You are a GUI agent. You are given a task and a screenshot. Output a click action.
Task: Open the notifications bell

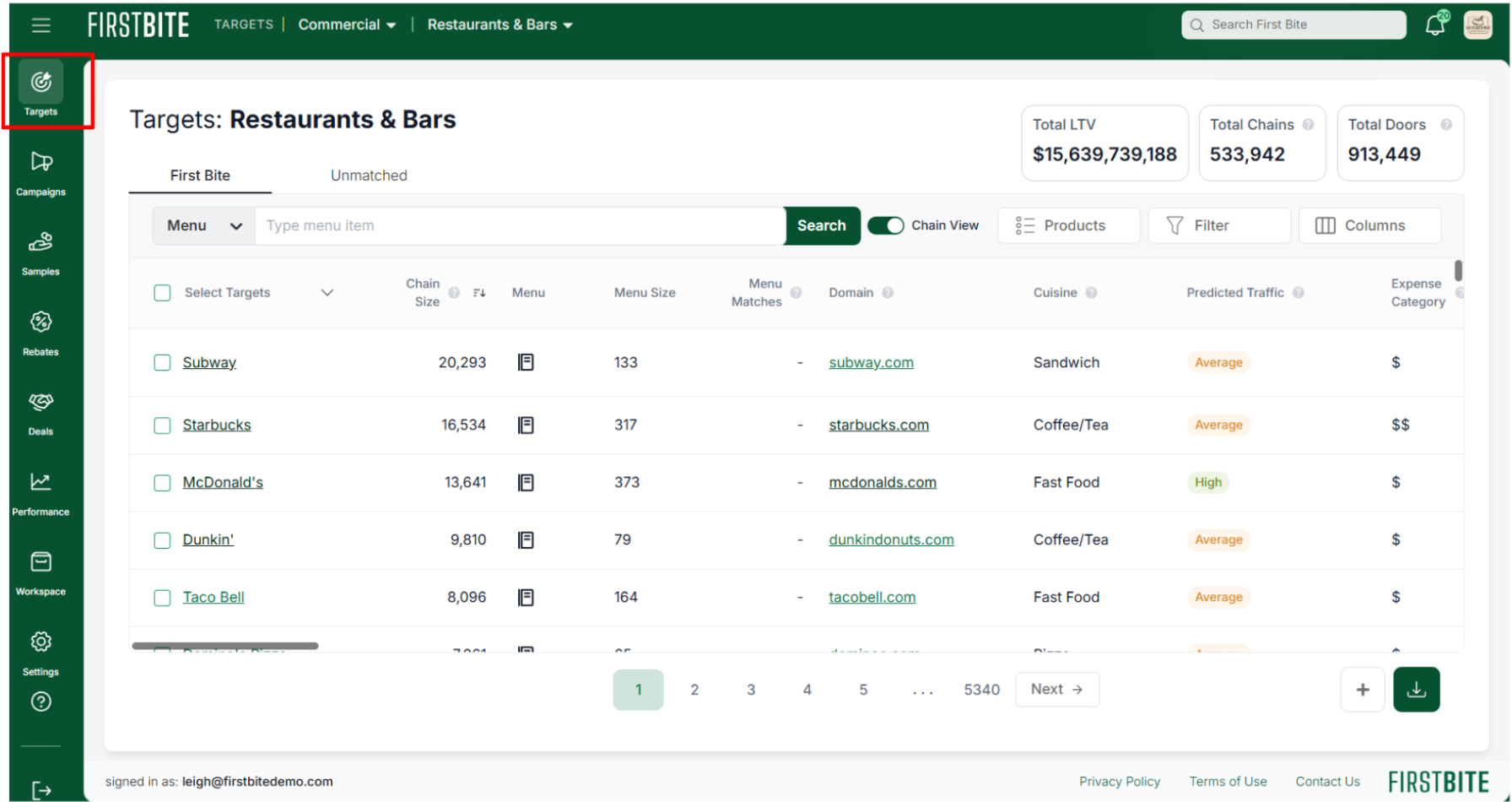coord(1435,24)
